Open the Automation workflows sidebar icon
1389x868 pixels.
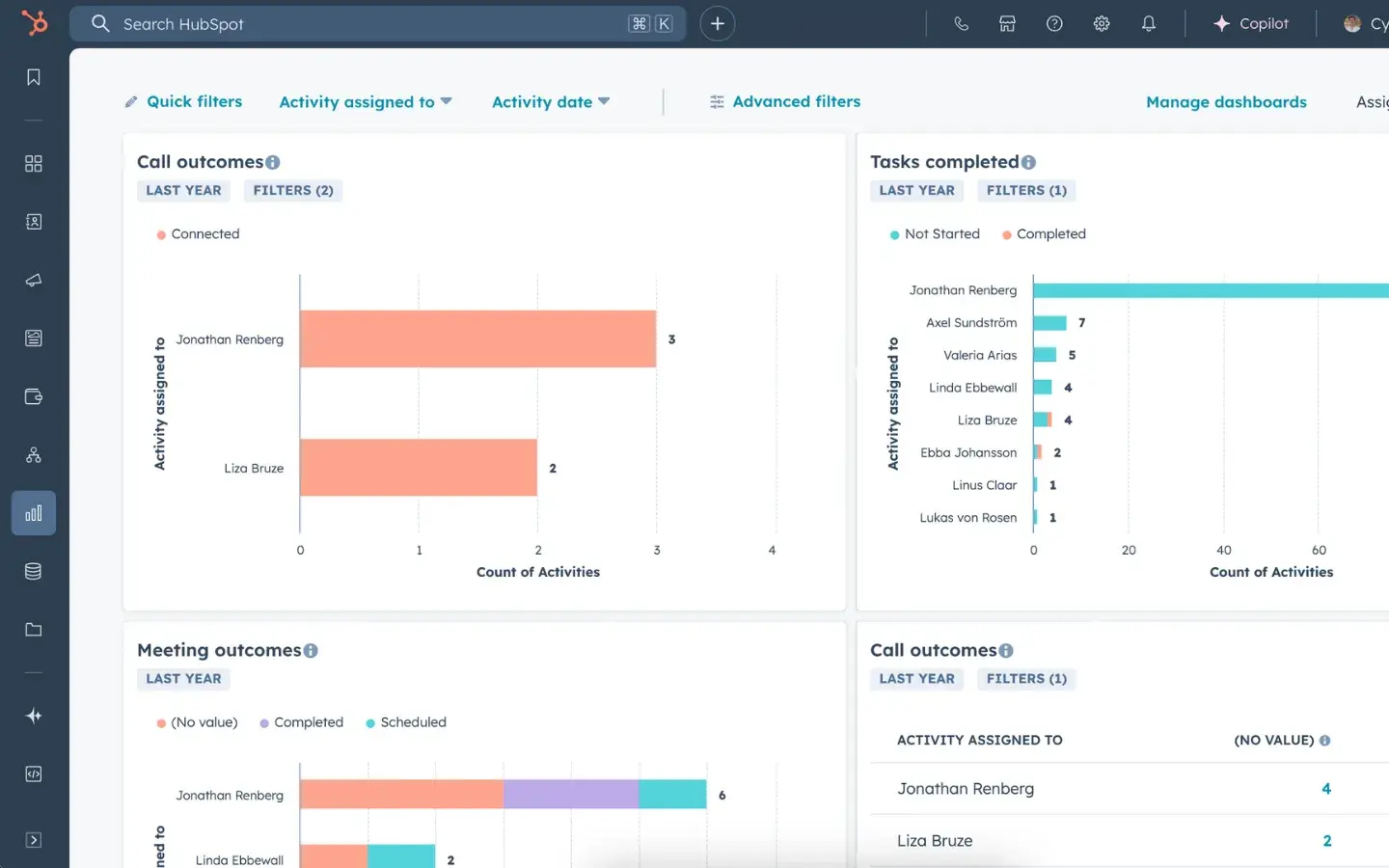click(34, 455)
